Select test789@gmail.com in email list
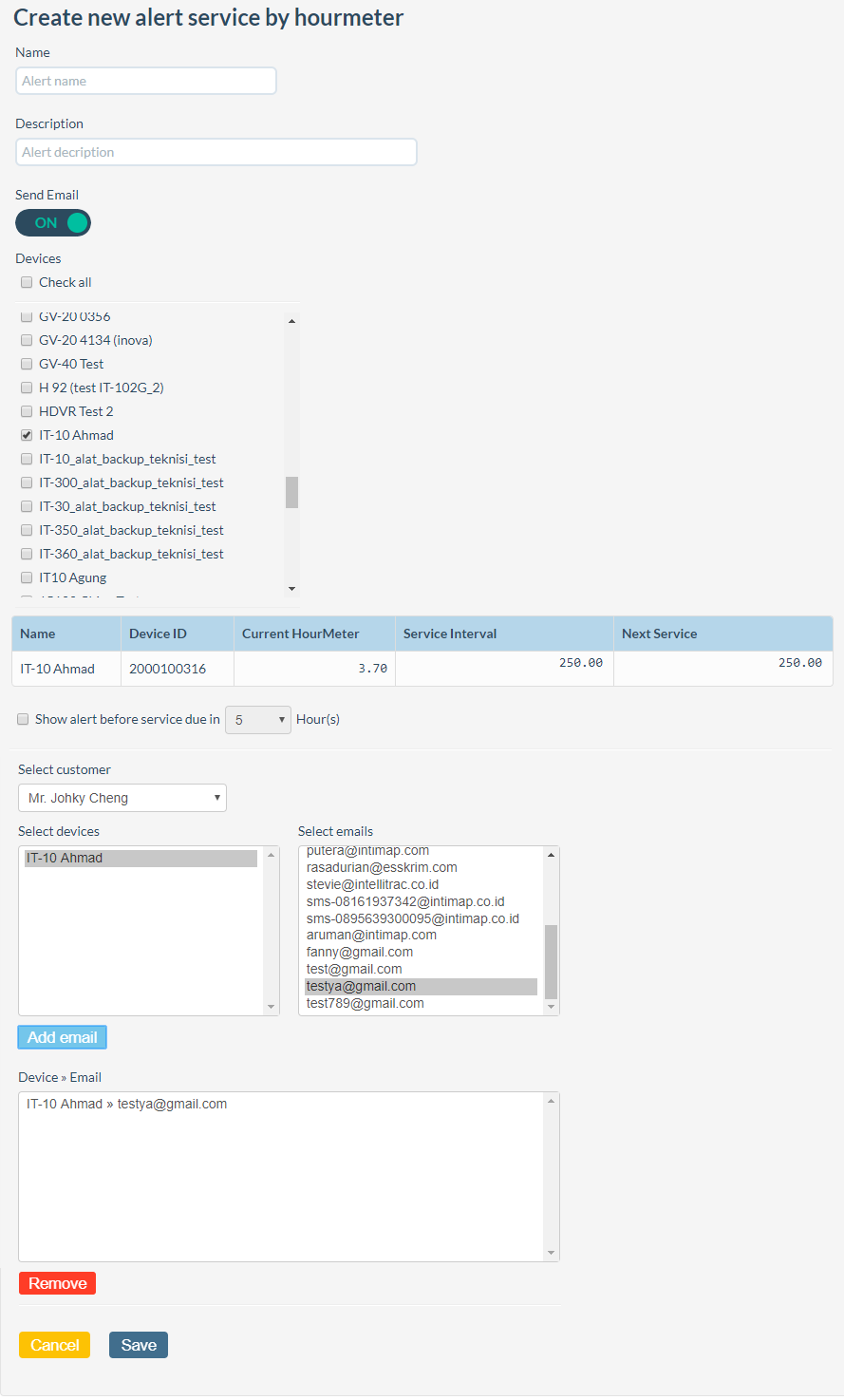844x1400 pixels. point(366,1003)
